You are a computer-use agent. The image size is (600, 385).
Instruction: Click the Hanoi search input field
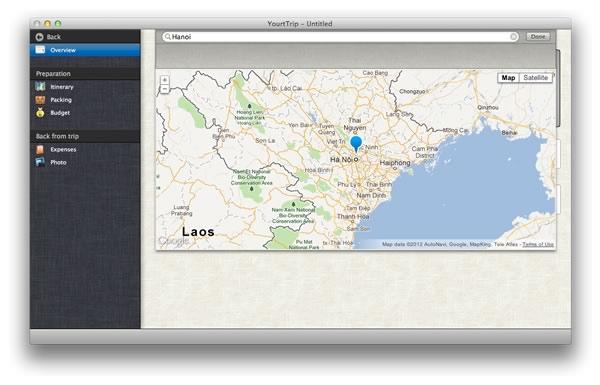(x=340, y=37)
